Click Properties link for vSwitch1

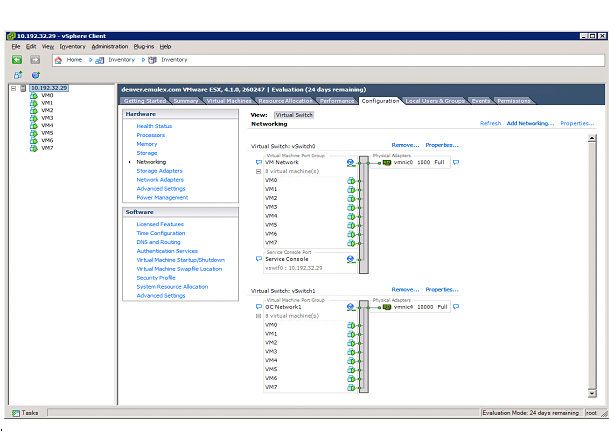point(442,290)
